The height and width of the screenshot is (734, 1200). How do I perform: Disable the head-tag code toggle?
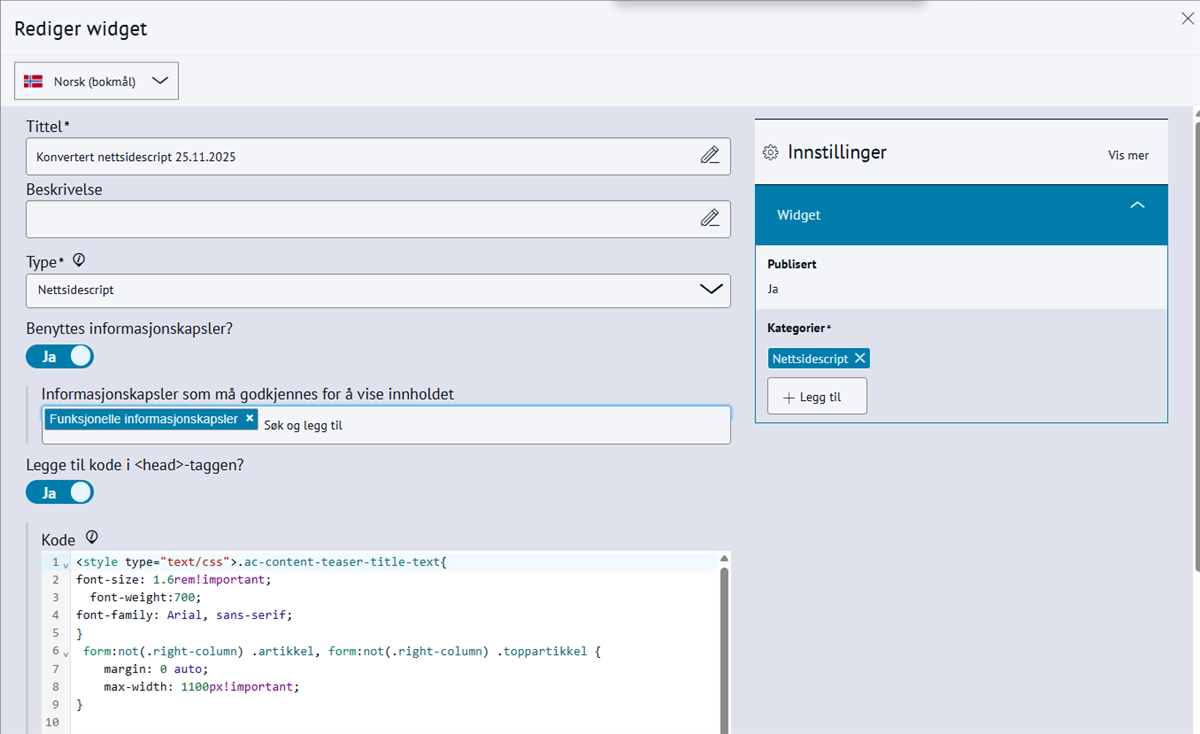(60, 492)
